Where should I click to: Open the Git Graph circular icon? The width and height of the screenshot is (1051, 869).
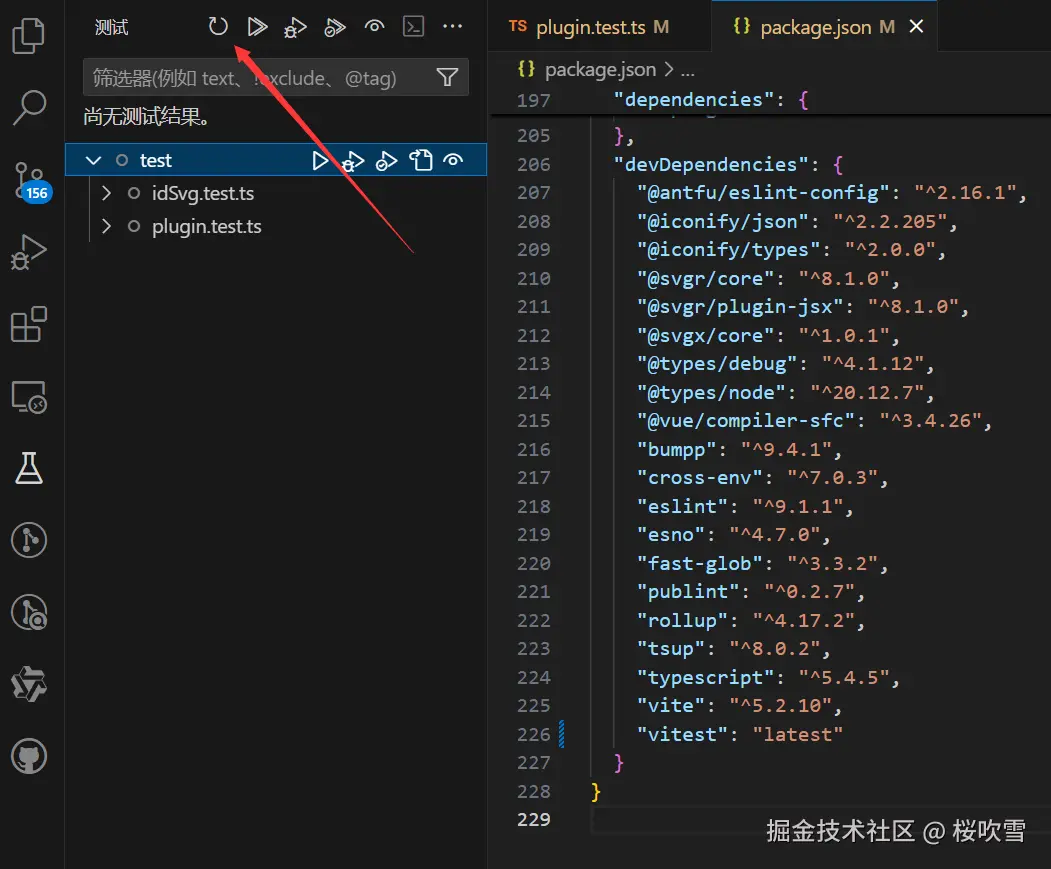(x=29, y=540)
